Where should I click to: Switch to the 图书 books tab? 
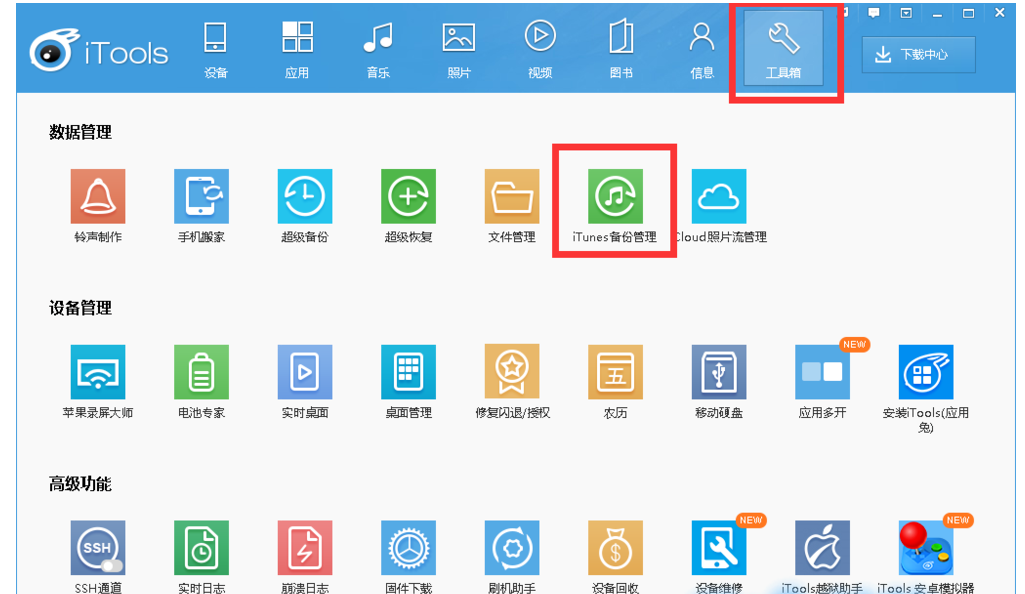point(621,50)
